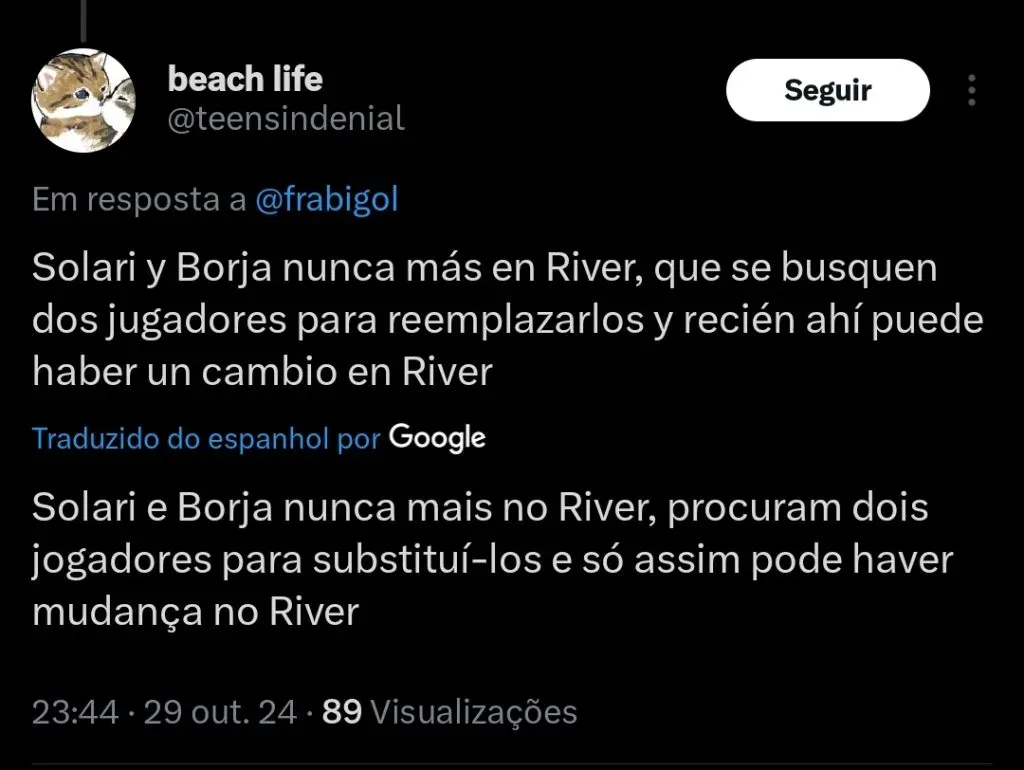Click the "29 out. 24" post date
This screenshot has height=770, width=1024.
coord(221,712)
